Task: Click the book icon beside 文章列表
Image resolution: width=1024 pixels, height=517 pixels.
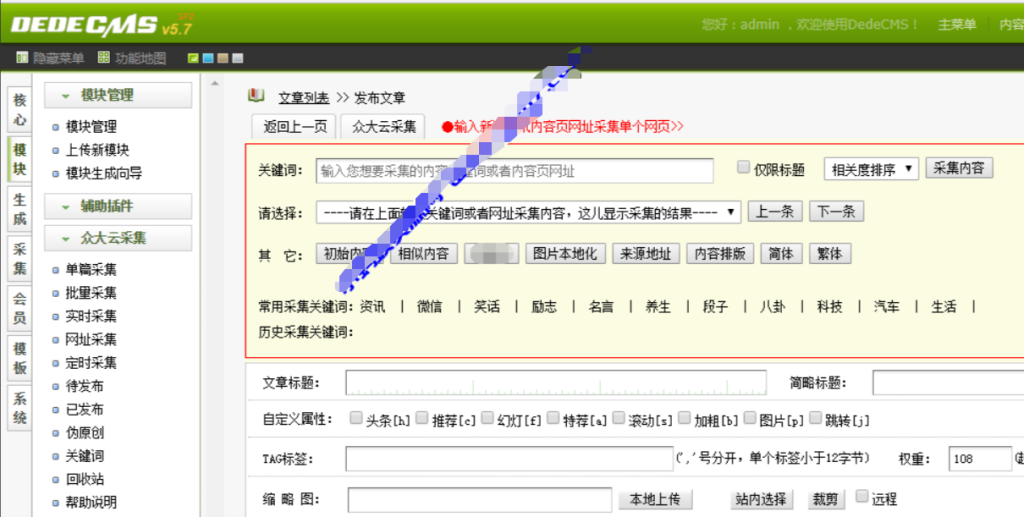Action: pos(256,96)
